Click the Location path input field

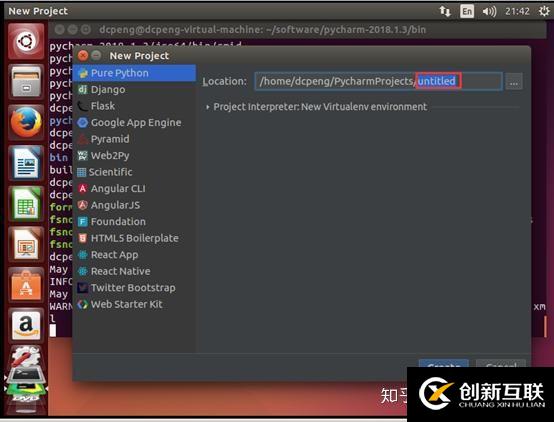point(378,81)
